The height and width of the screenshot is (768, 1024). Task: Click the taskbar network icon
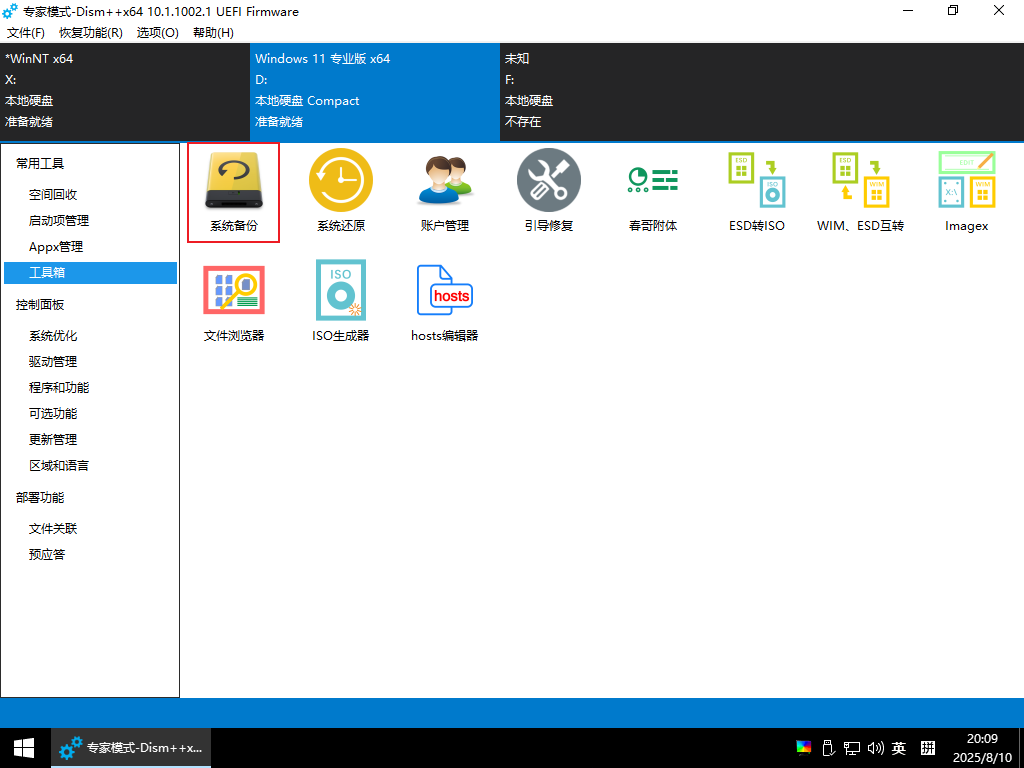pyautogui.click(x=852, y=748)
